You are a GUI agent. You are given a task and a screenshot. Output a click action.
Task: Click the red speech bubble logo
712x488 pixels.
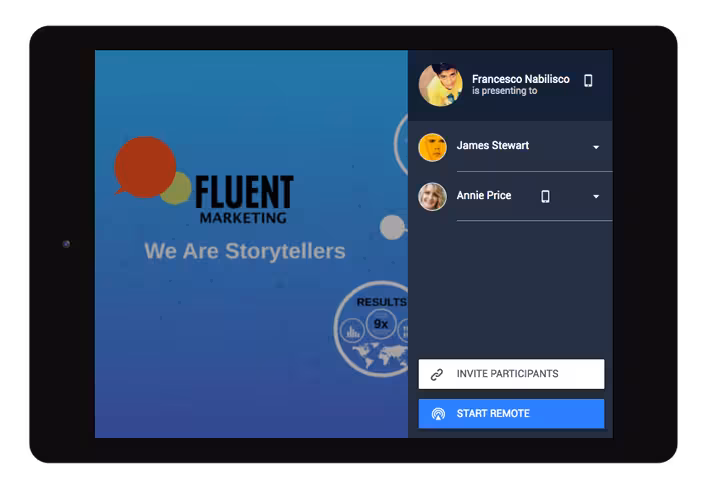[145, 168]
